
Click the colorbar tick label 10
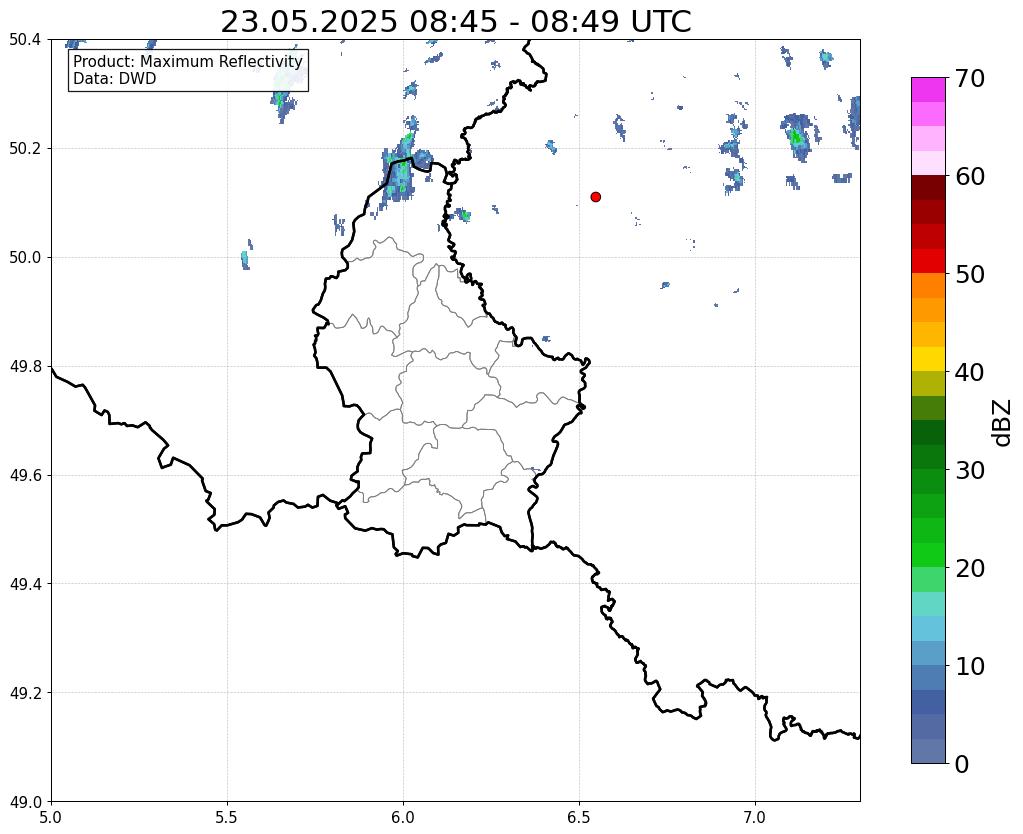point(970,666)
